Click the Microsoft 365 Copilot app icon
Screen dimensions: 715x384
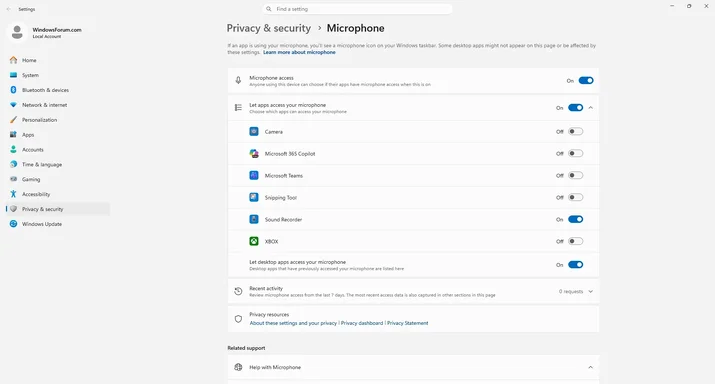point(254,153)
